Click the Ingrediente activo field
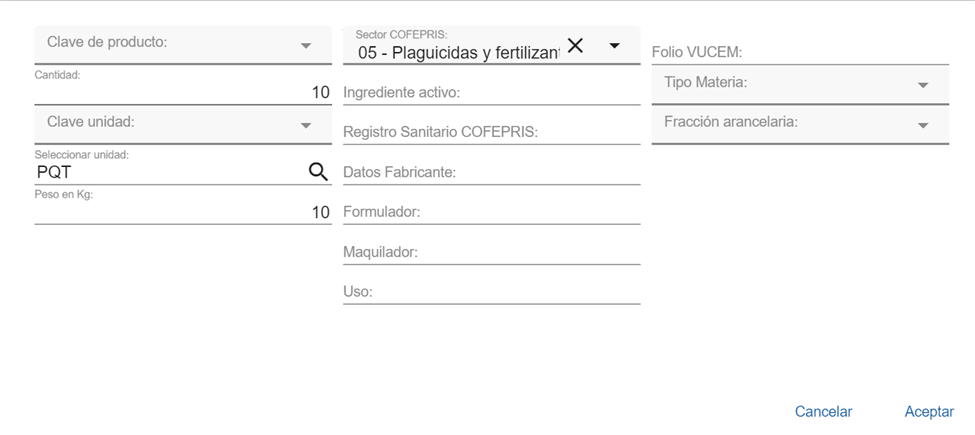The image size is (975, 435). [491, 93]
